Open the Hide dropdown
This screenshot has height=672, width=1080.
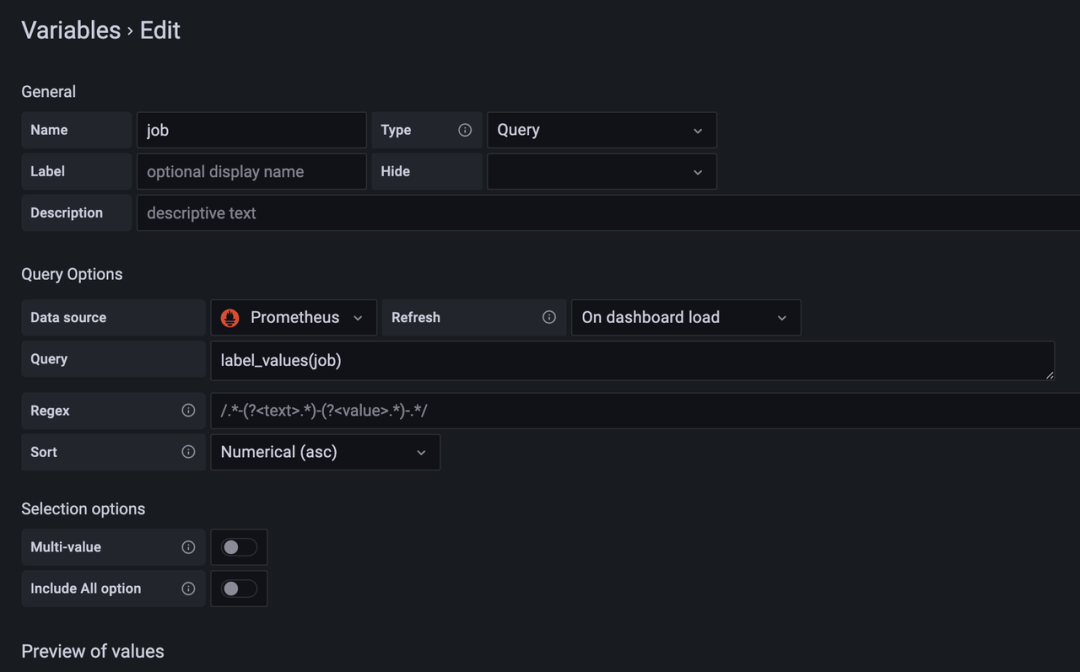pyautogui.click(x=600, y=171)
